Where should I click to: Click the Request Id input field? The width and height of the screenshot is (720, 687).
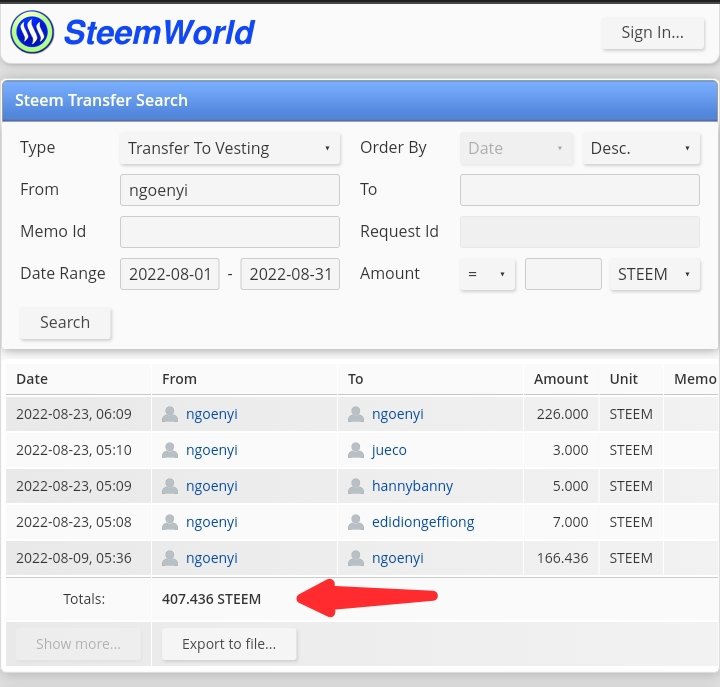pos(580,232)
